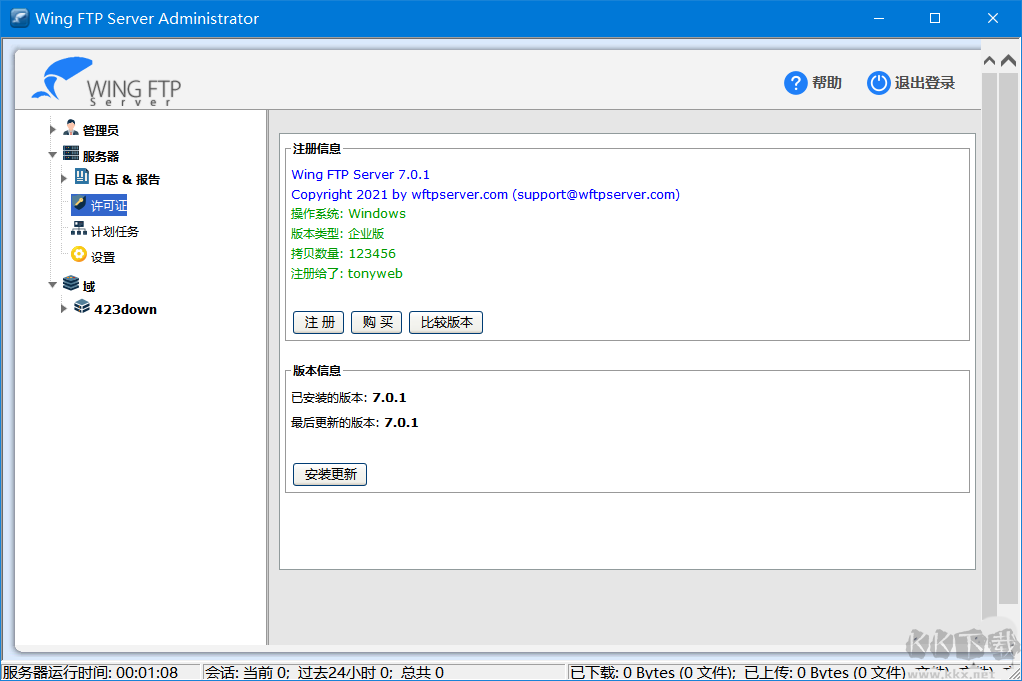Click the 安装更新 install update button

330,474
